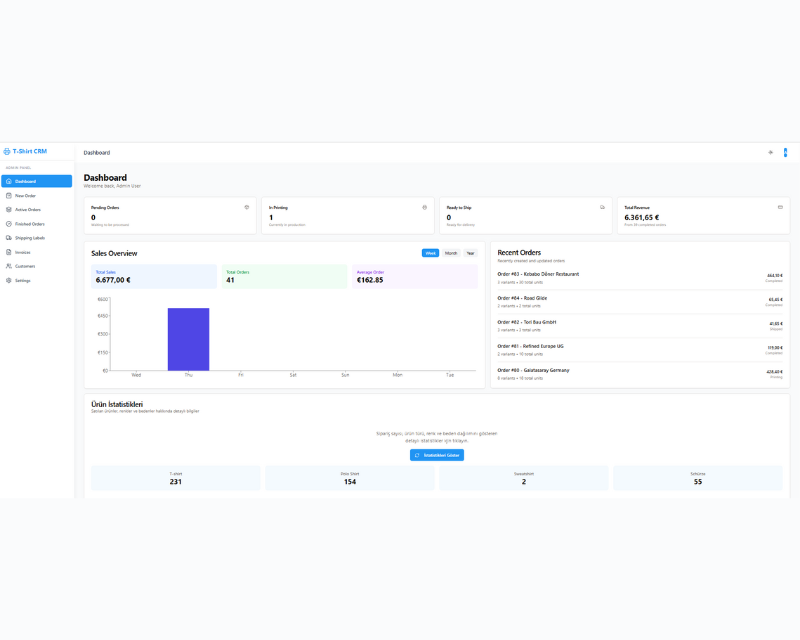Navigate to Invoices in the sidebar
Screen dimensions: 800x640
(22, 252)
